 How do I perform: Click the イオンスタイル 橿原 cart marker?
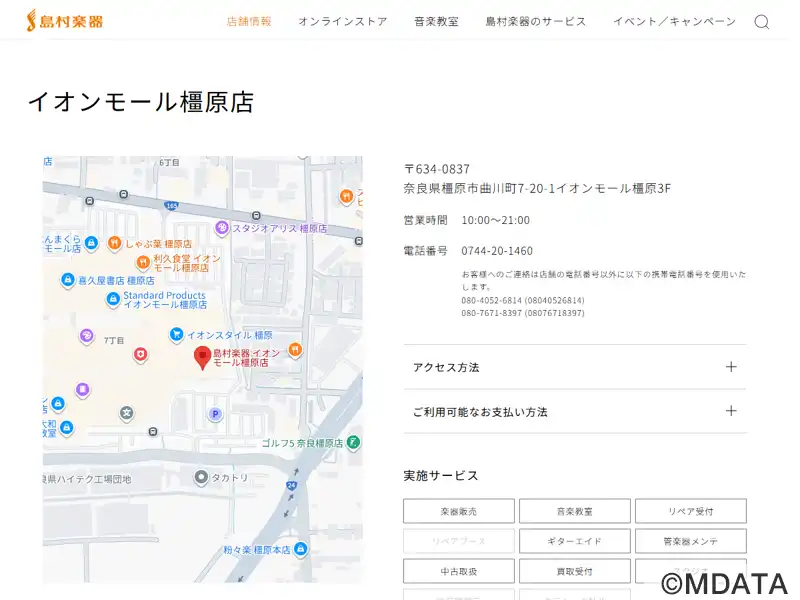(176, 335)
